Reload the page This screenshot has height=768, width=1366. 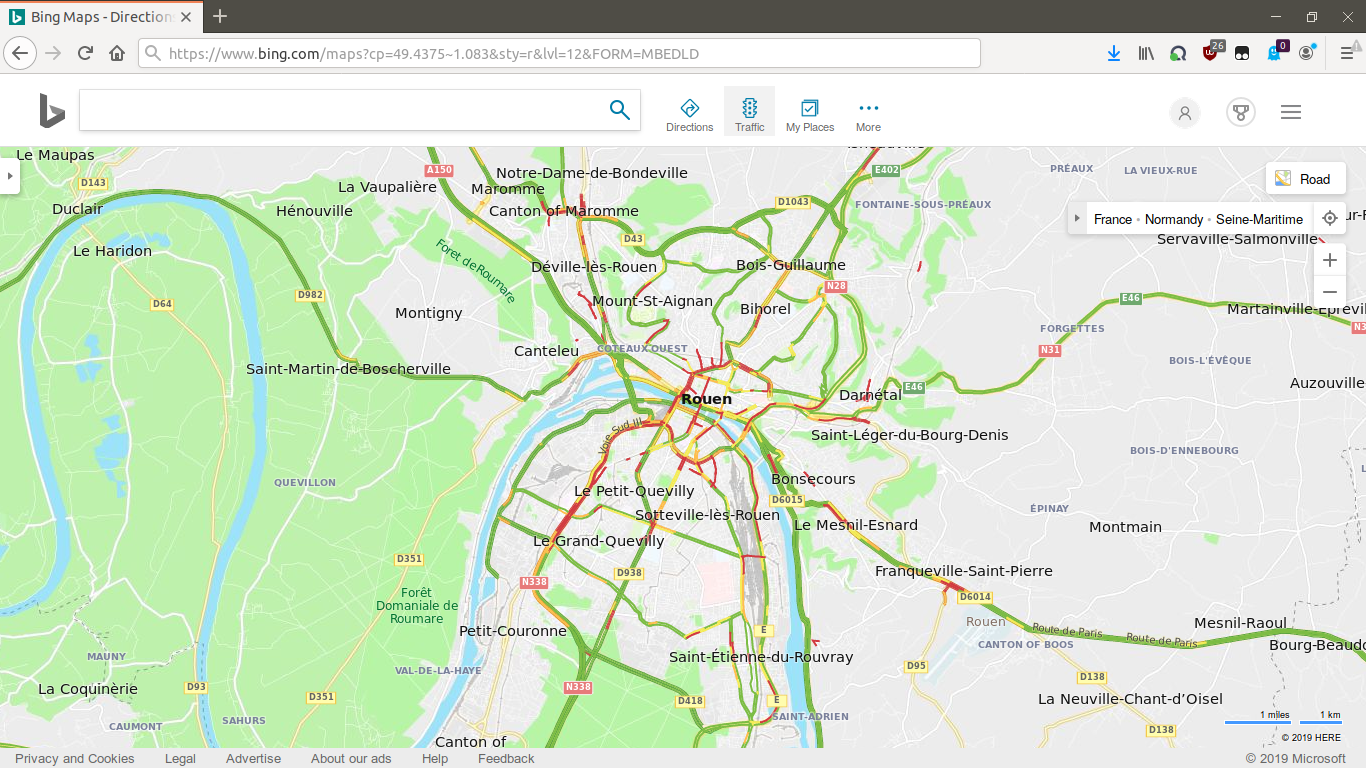[85, 53]
